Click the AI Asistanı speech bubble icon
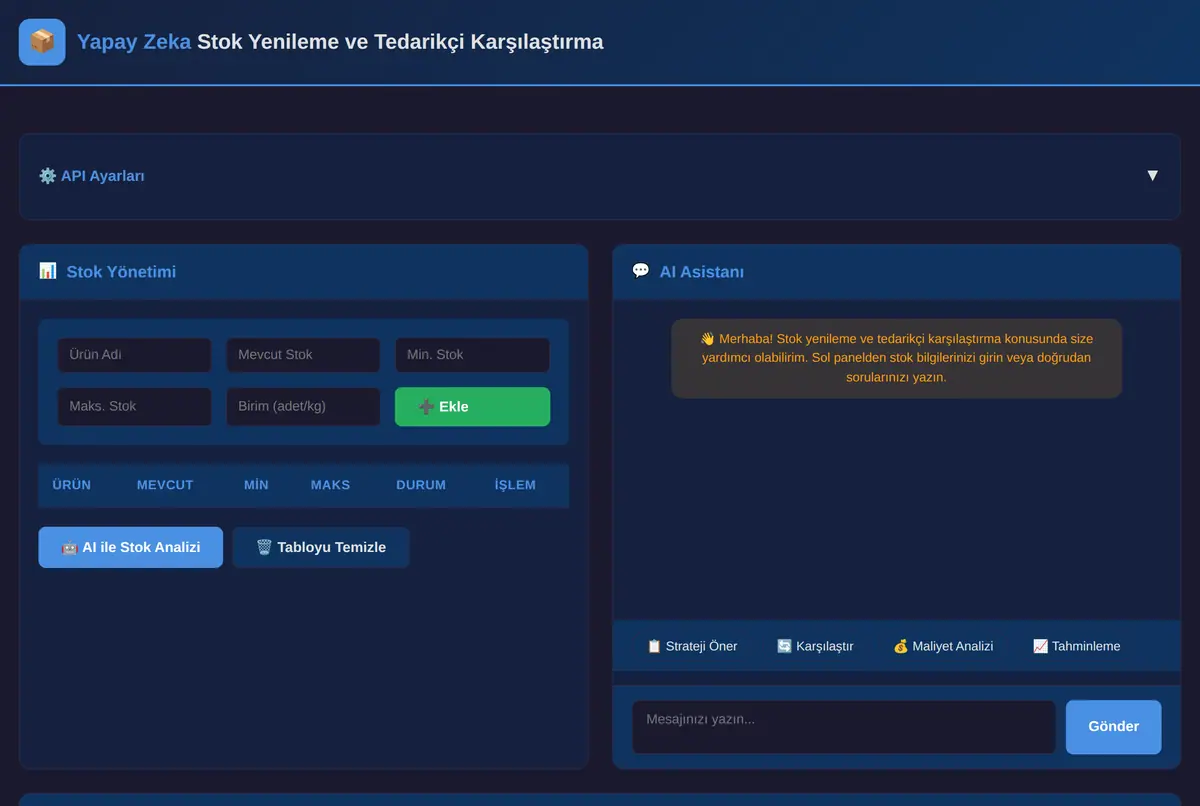The width and height of the screenshot is (1200, 806). pyautogui.click(x=641, y=271)
